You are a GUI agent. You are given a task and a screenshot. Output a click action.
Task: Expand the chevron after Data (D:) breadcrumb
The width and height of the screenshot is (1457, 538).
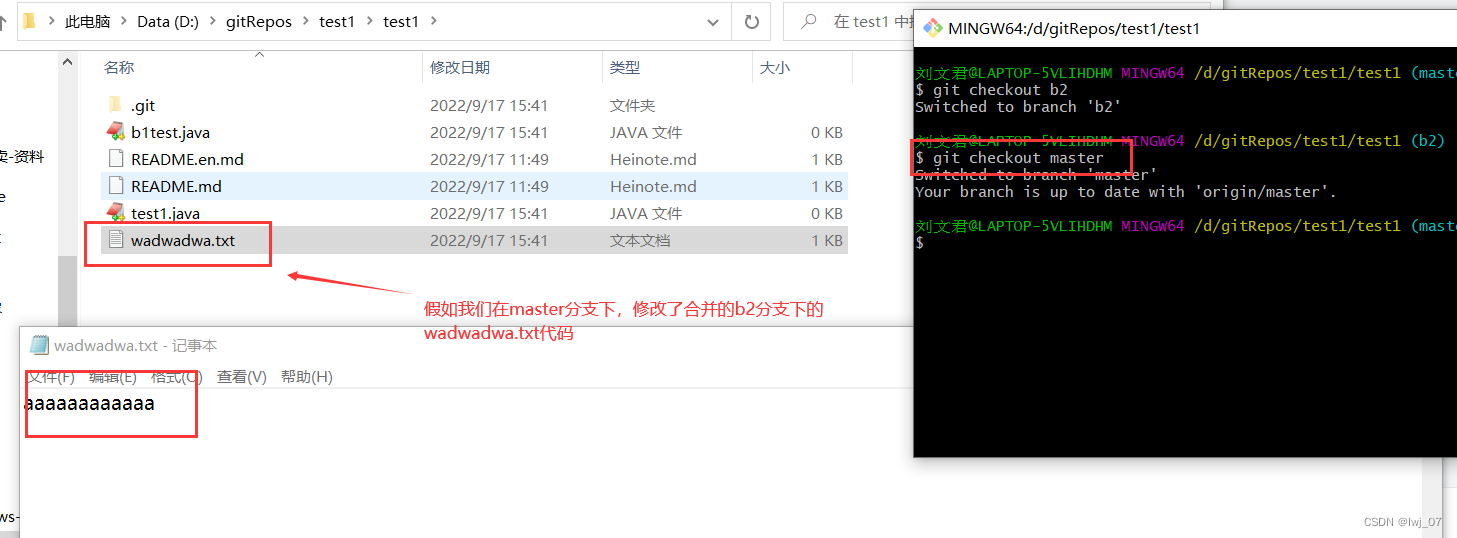(212, 21)
